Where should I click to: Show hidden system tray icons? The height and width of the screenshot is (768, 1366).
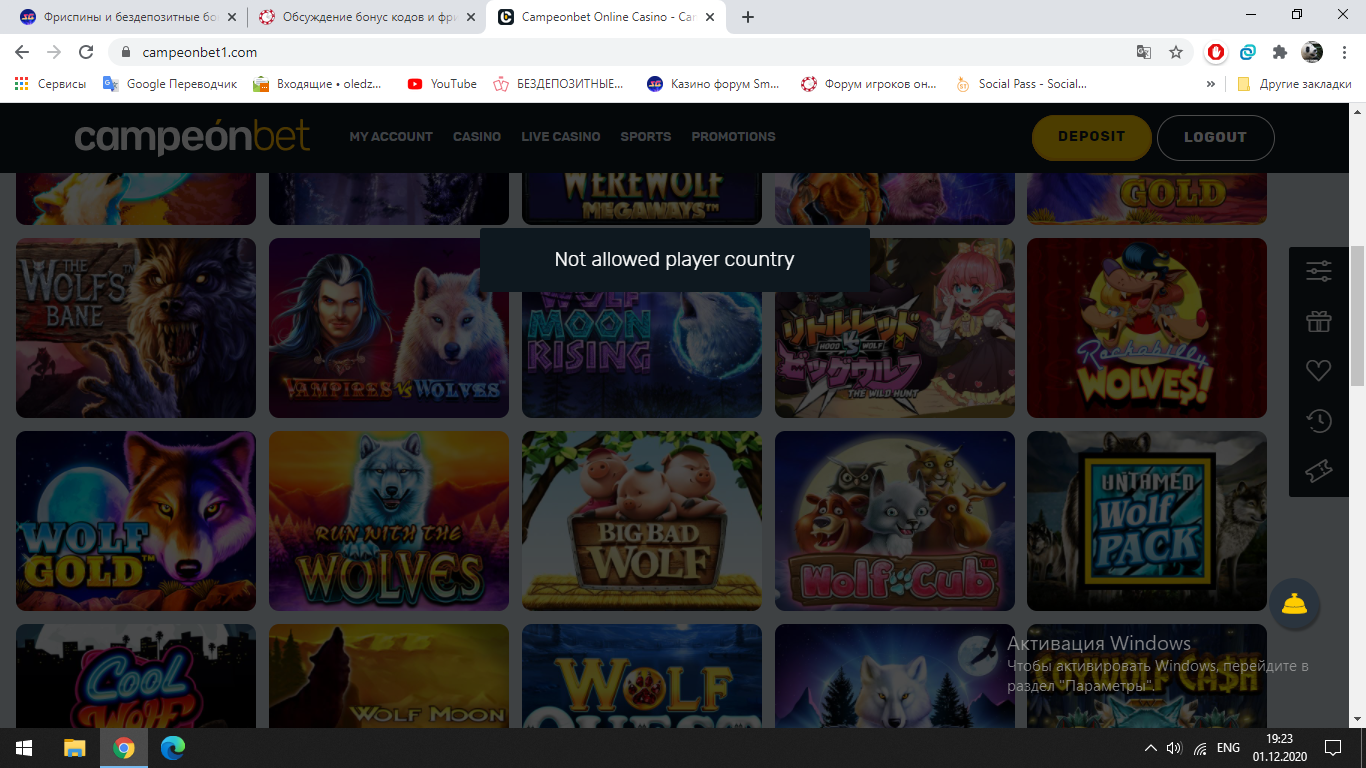coord(1150,748)
